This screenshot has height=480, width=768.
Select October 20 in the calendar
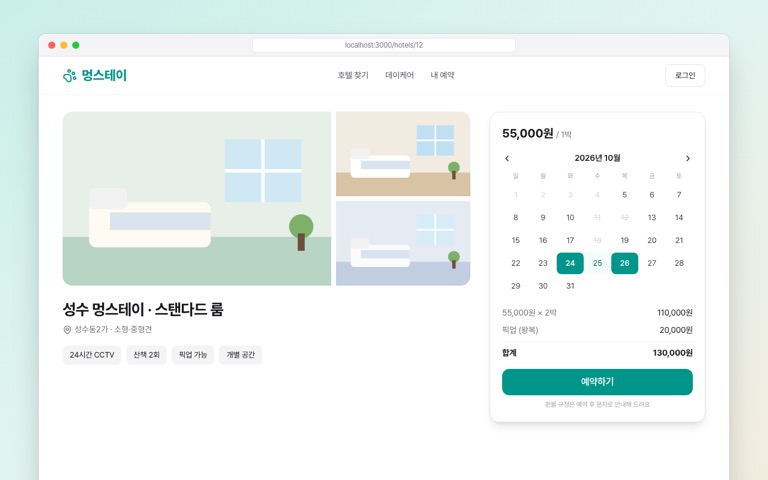[651, 240]
